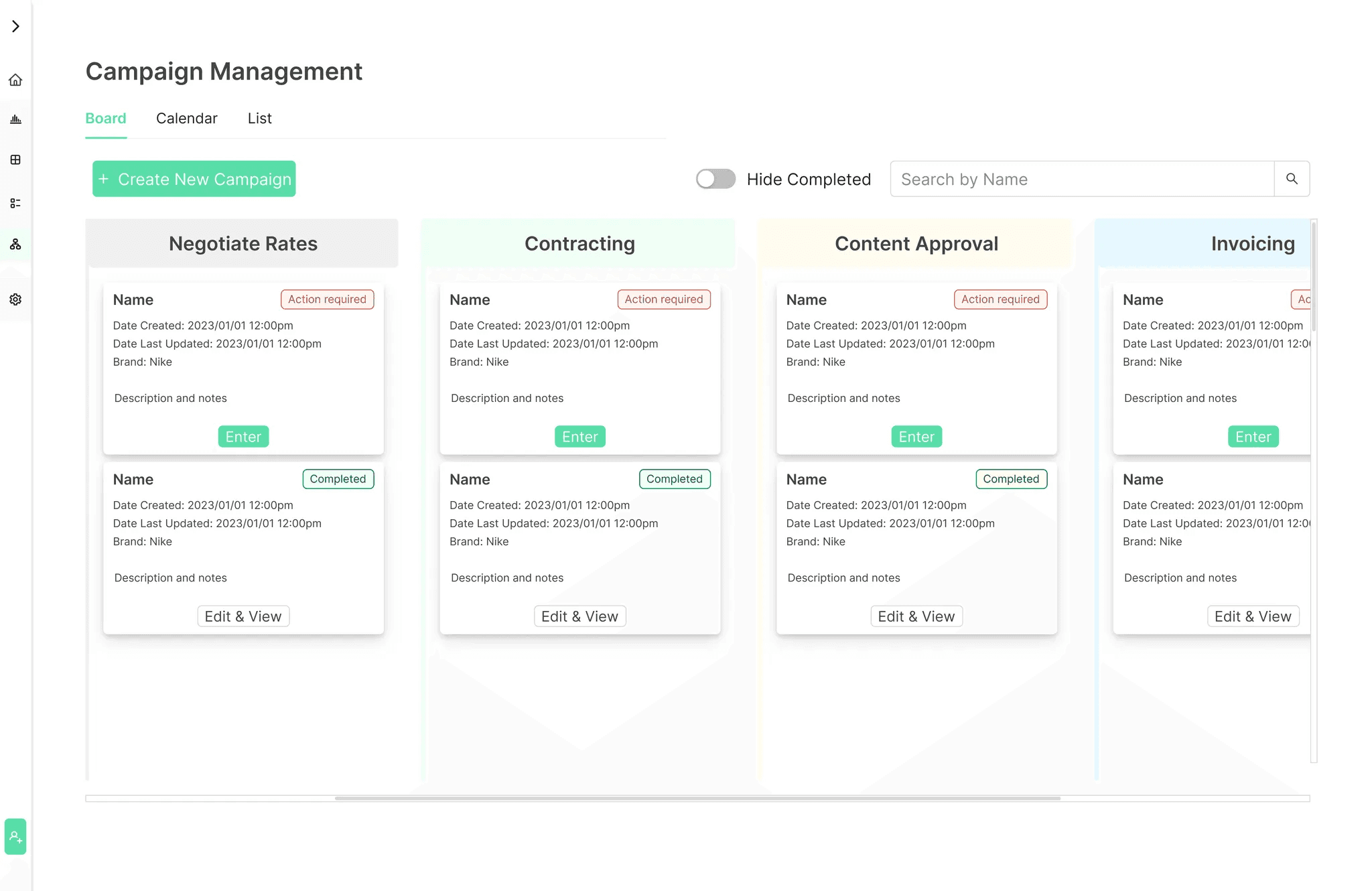Toggle the Hide Completed switch
Image resolution: width=1372 pixels, height=891 pixels.
[x=715, y=179]
